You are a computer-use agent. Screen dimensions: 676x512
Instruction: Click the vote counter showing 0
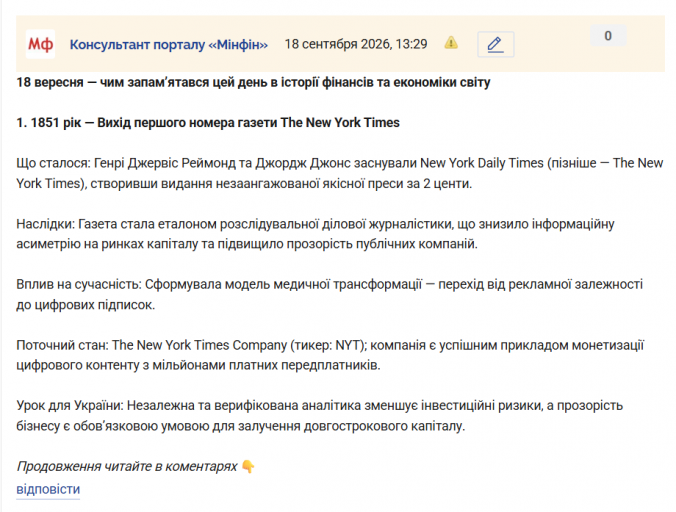click(x=608, y=36)
